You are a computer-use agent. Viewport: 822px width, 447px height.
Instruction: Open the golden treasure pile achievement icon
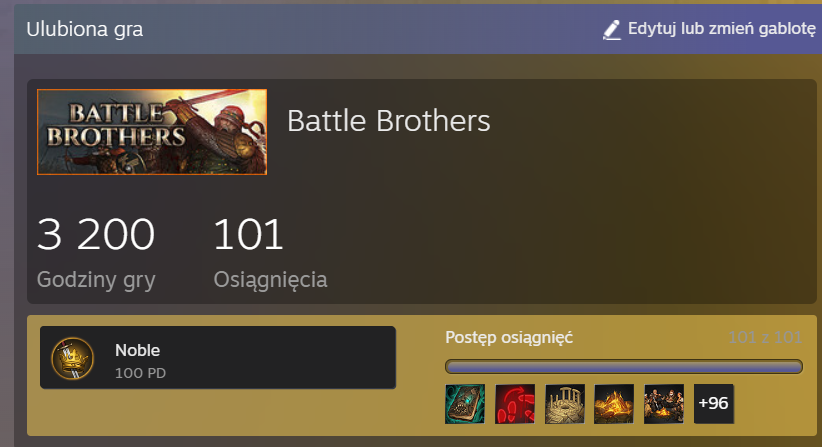pyautogui.click(x=614, y=404)
